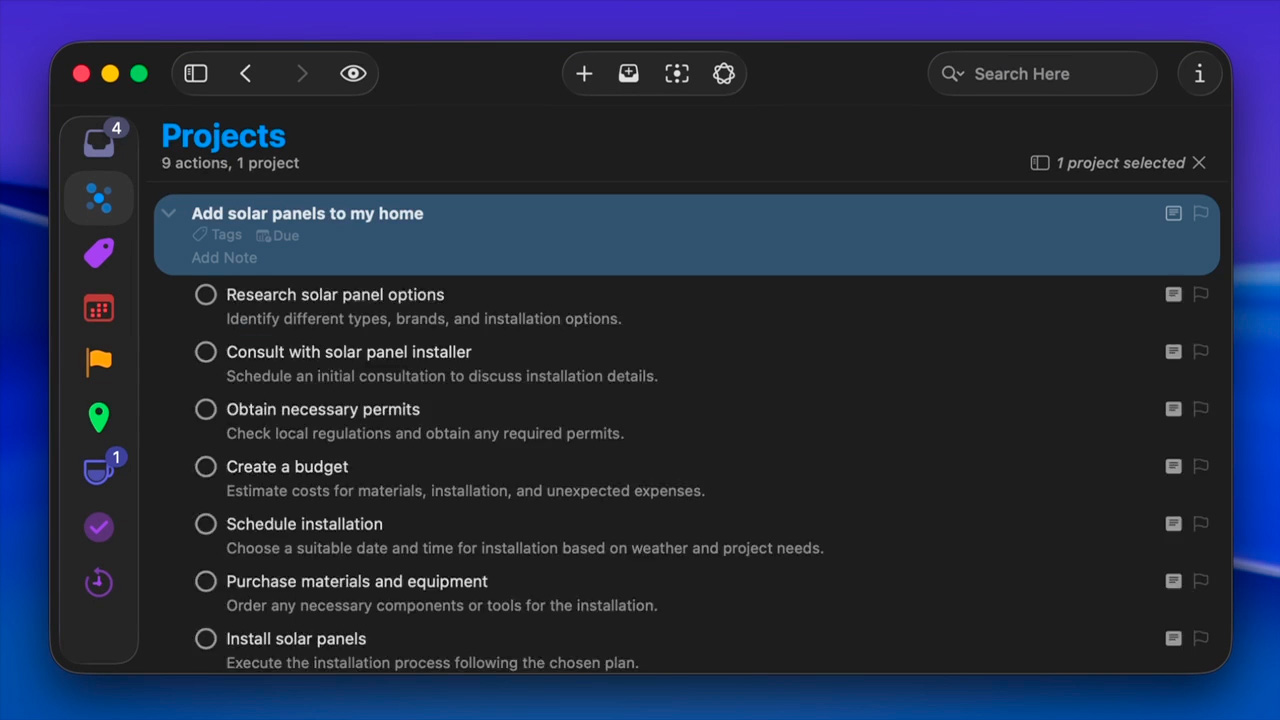
Task: Open the Forecast calendar perspective
Action: [99, 308]
